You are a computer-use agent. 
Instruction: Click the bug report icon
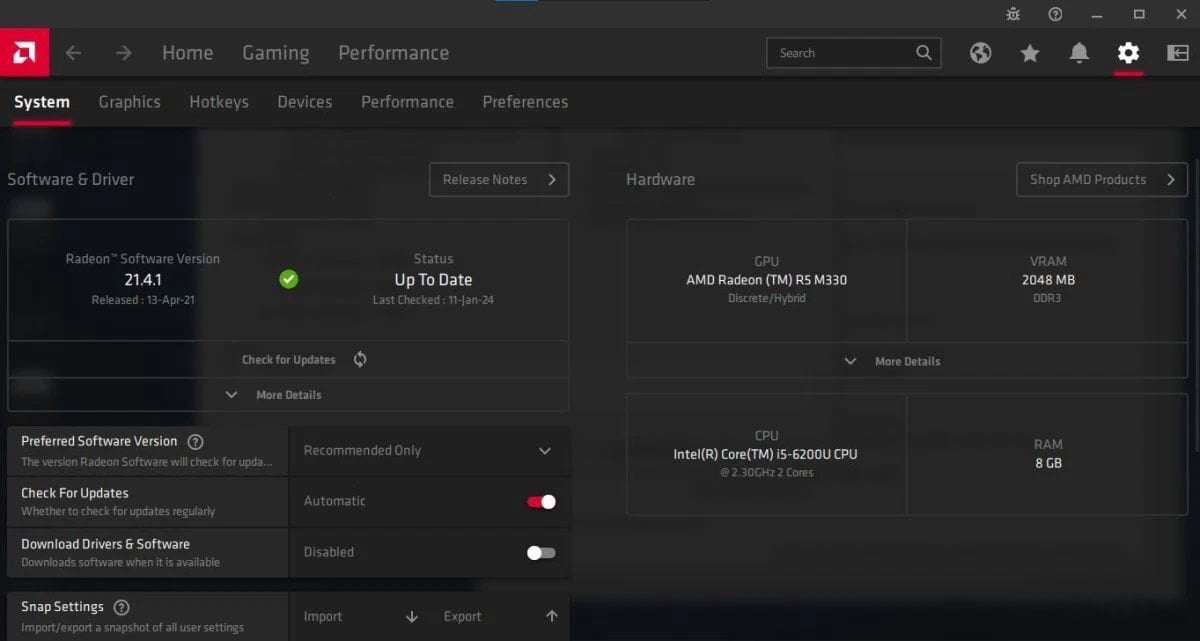(x=1013, y=14)
